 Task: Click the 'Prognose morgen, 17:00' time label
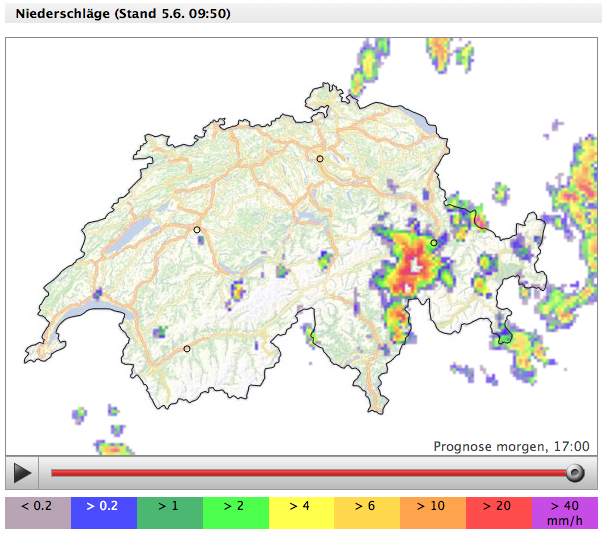[x=511, y=447]
